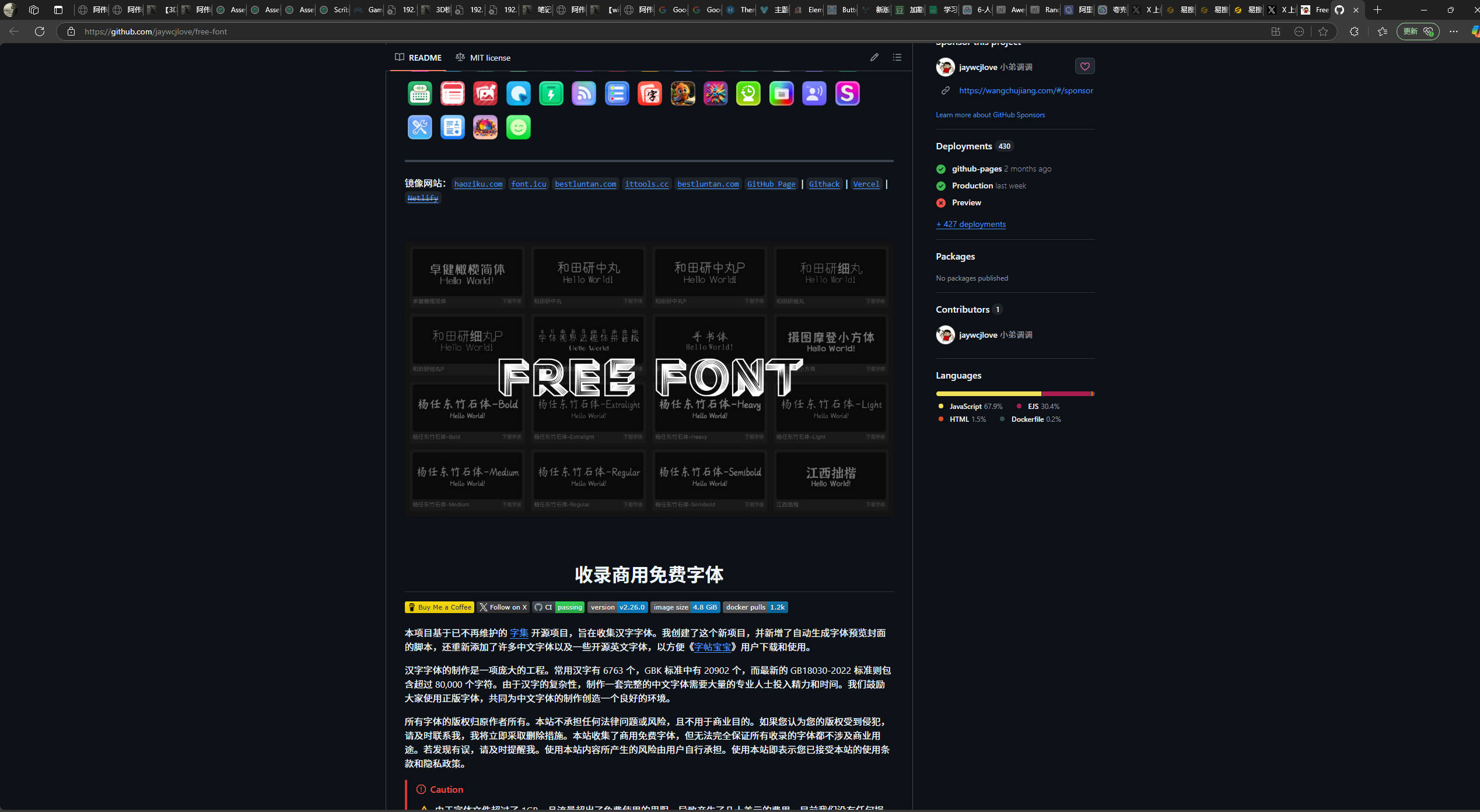Image resolution: width=1480 pixels, height=812 pixels.
Task: Click the green smiley face app icon
Action: (518, 127)
